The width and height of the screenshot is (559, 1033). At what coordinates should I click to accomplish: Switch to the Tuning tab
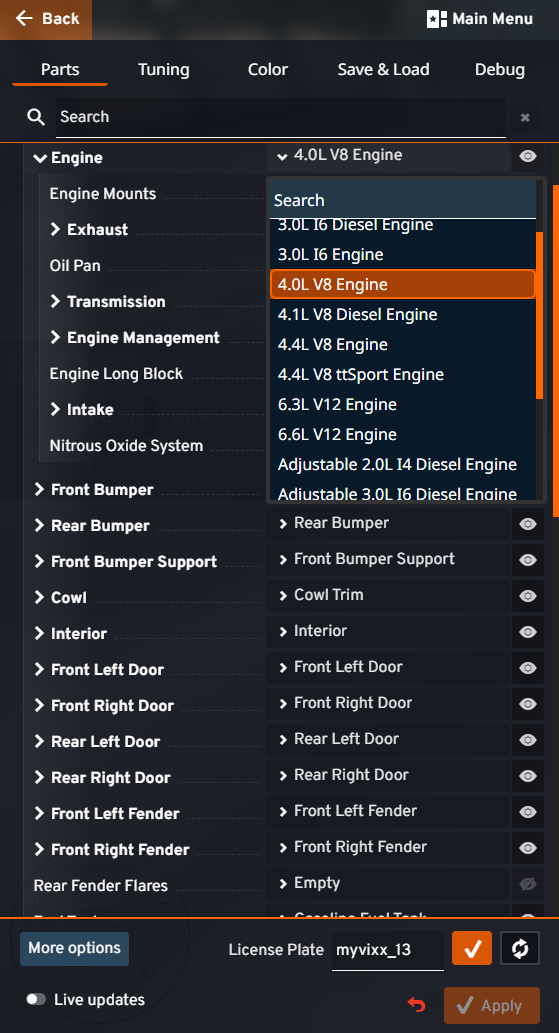pos(163,70)
